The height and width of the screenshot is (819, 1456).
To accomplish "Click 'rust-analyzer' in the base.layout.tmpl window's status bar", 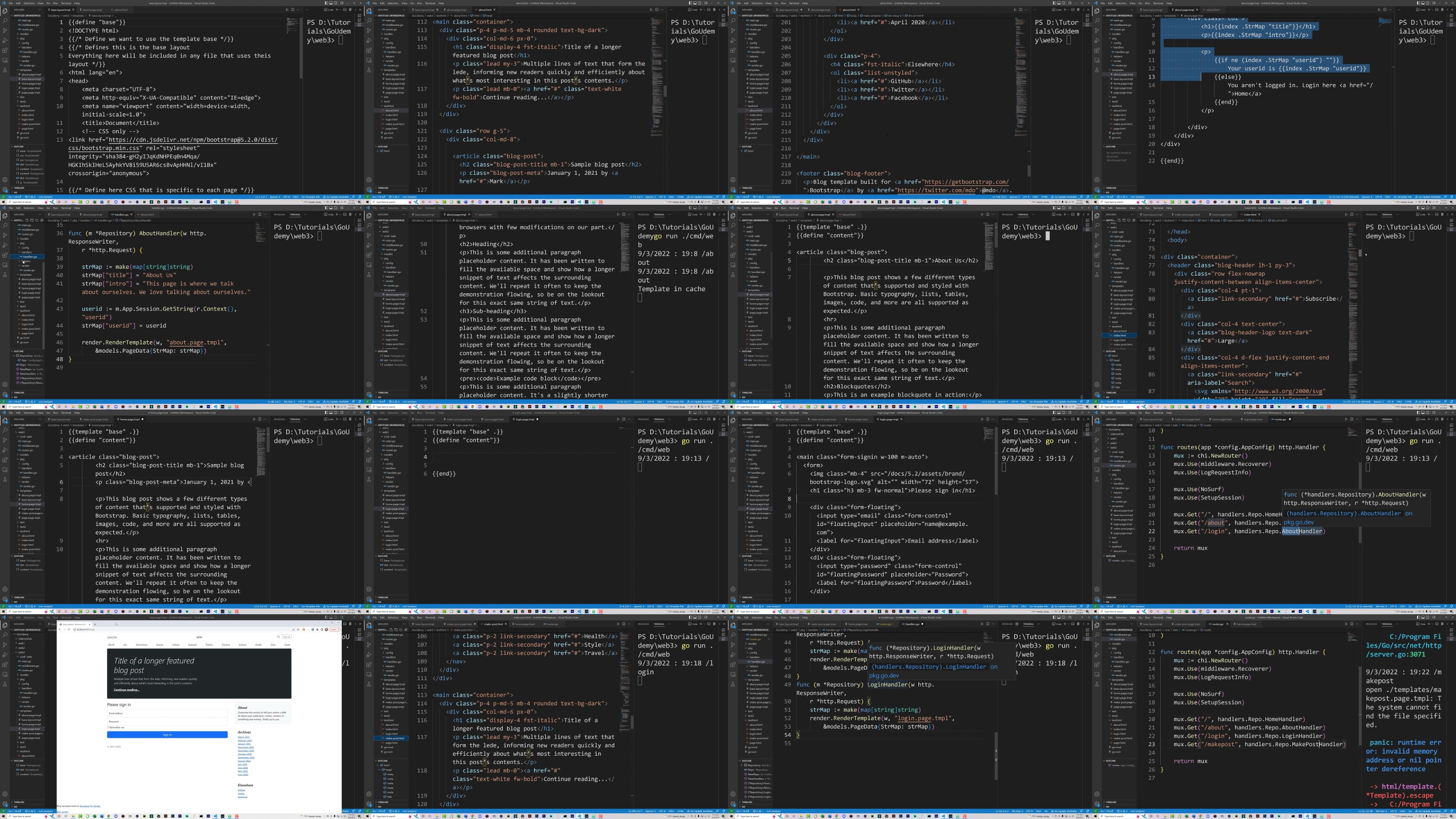I will point(45,197).
